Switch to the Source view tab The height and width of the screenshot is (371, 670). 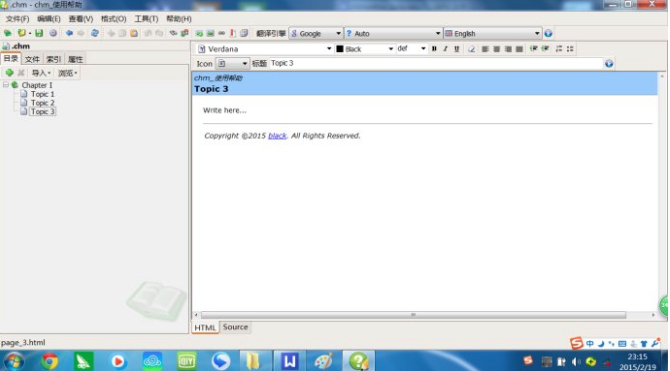[x=235, y=327]
